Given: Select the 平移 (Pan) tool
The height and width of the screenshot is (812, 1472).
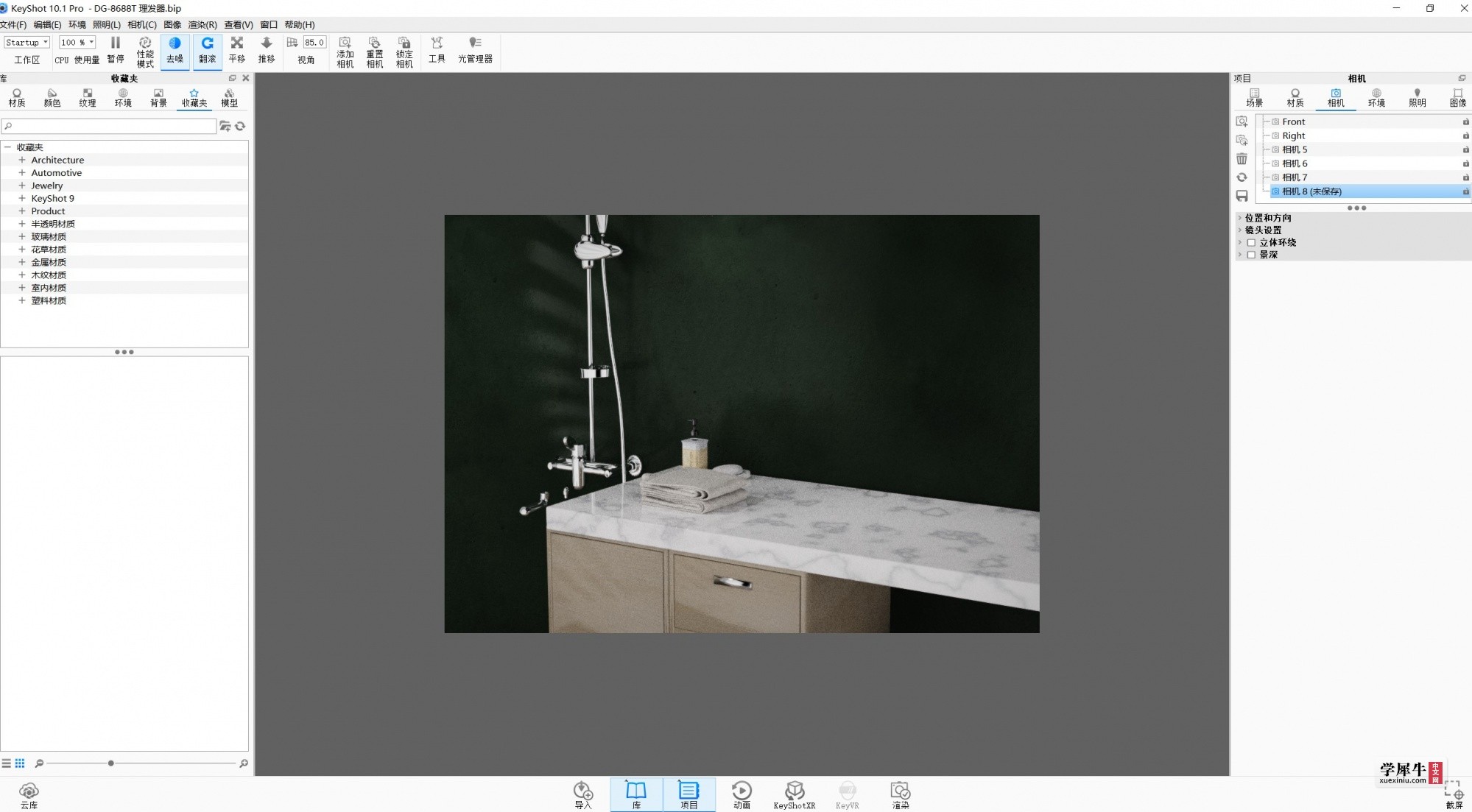Looking at the screenshot, I should (x=237, y=49).
